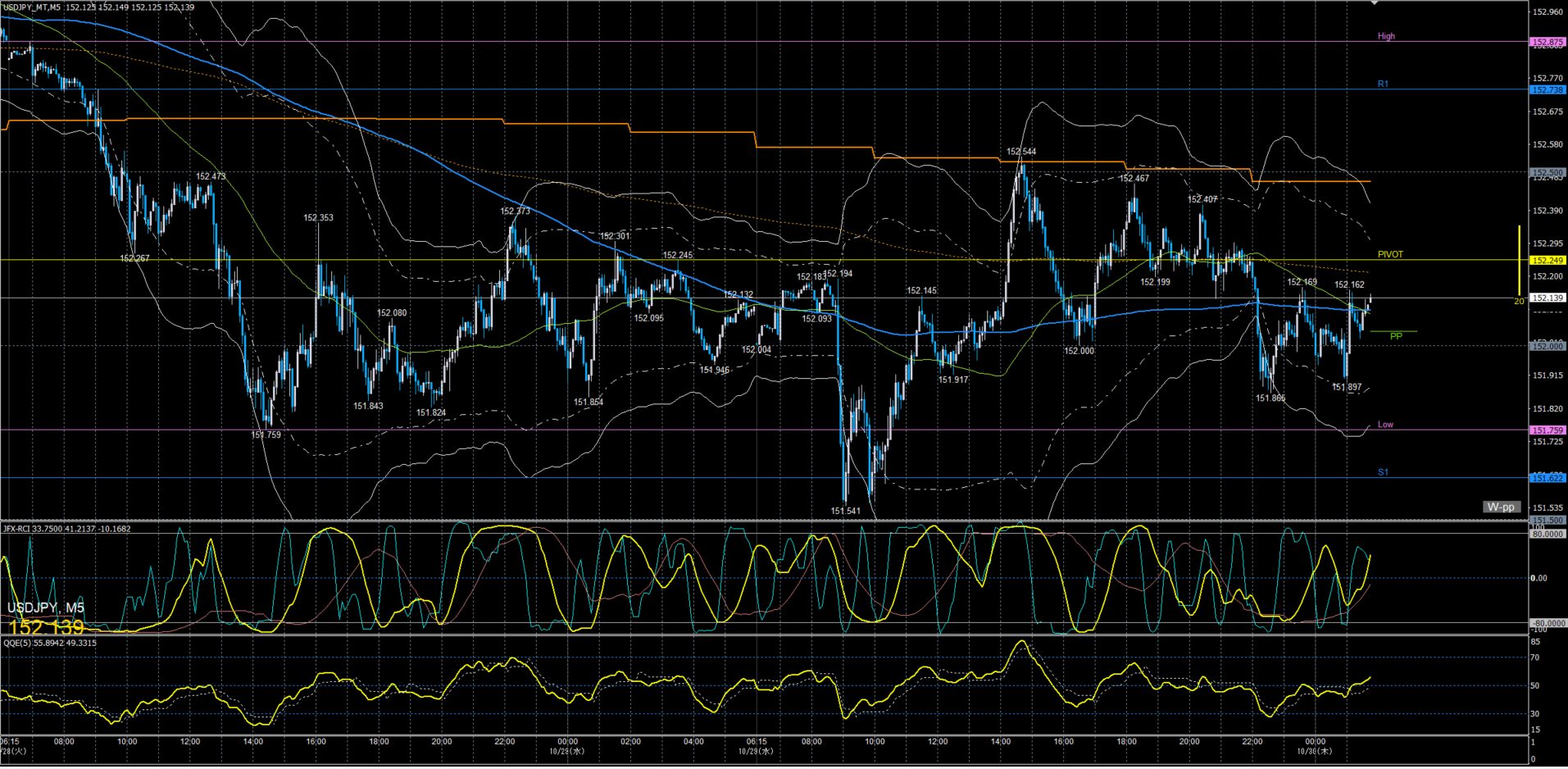Select the blue S1 support label
Screen dimensions: 1568x769
coord(1383,472)
